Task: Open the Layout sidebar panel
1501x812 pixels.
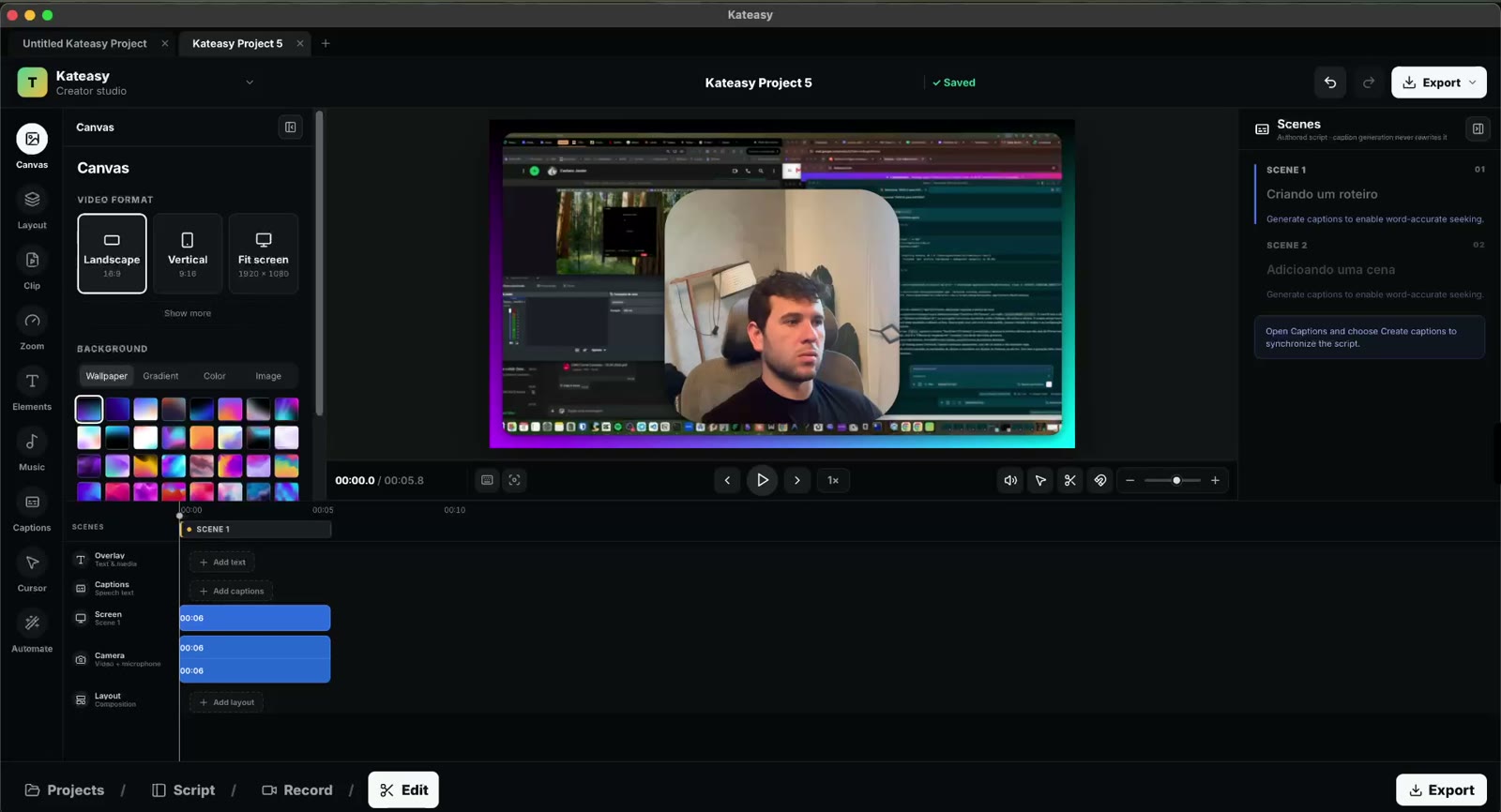Action: 32,208
